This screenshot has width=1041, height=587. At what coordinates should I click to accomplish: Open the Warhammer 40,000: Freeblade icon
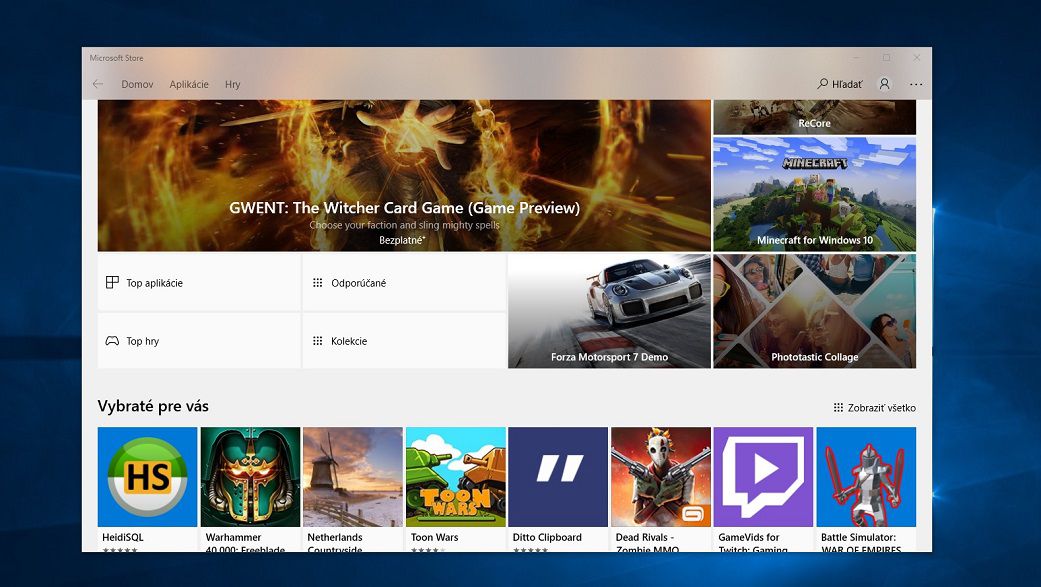point(250,477)
